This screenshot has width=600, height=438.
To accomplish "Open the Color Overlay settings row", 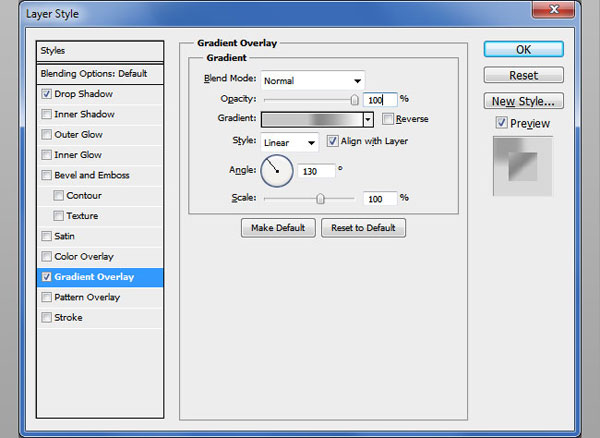I will pyautogui.click(x=100, y=257).
